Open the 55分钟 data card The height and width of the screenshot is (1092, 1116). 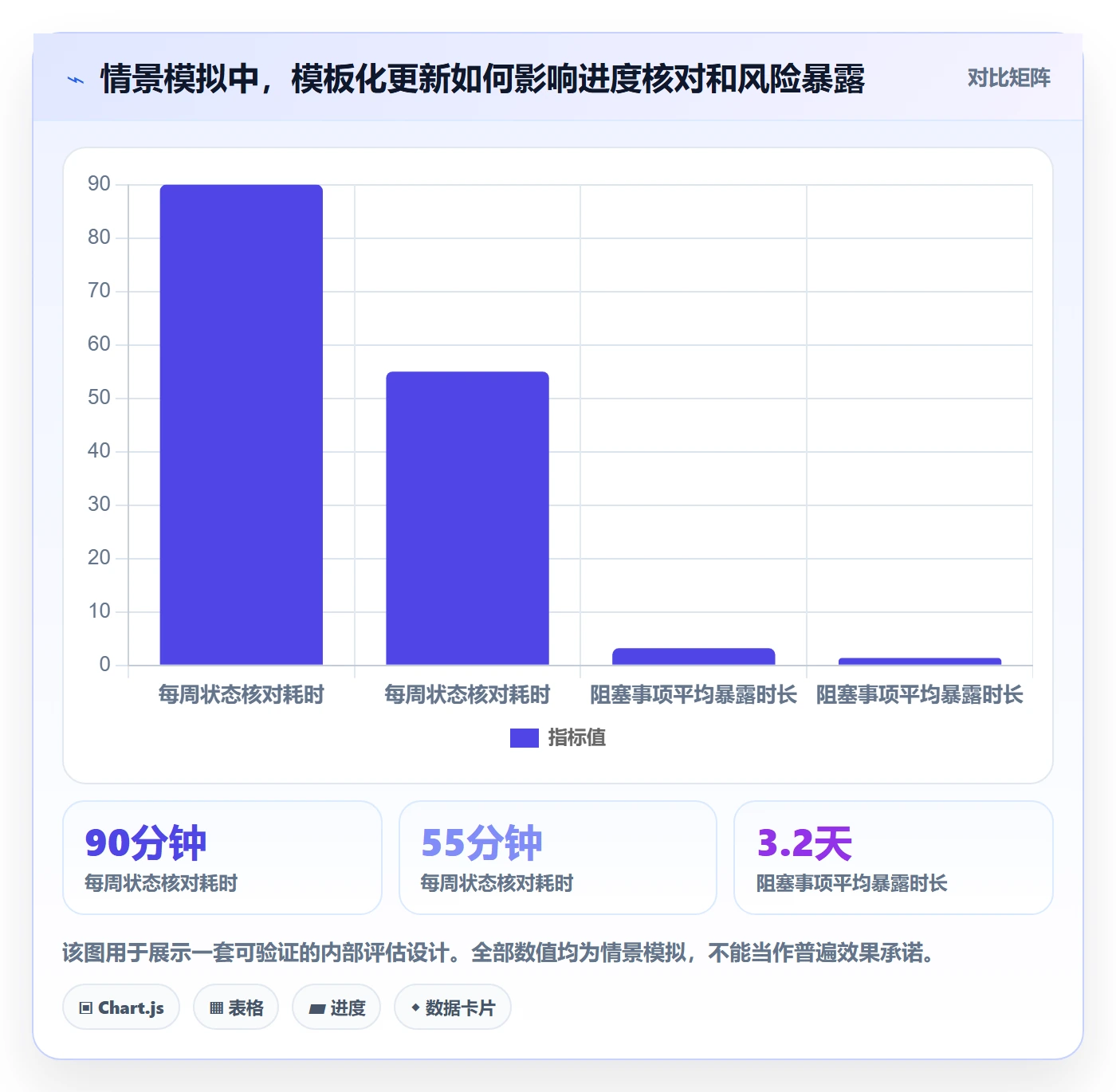[558, 858]
